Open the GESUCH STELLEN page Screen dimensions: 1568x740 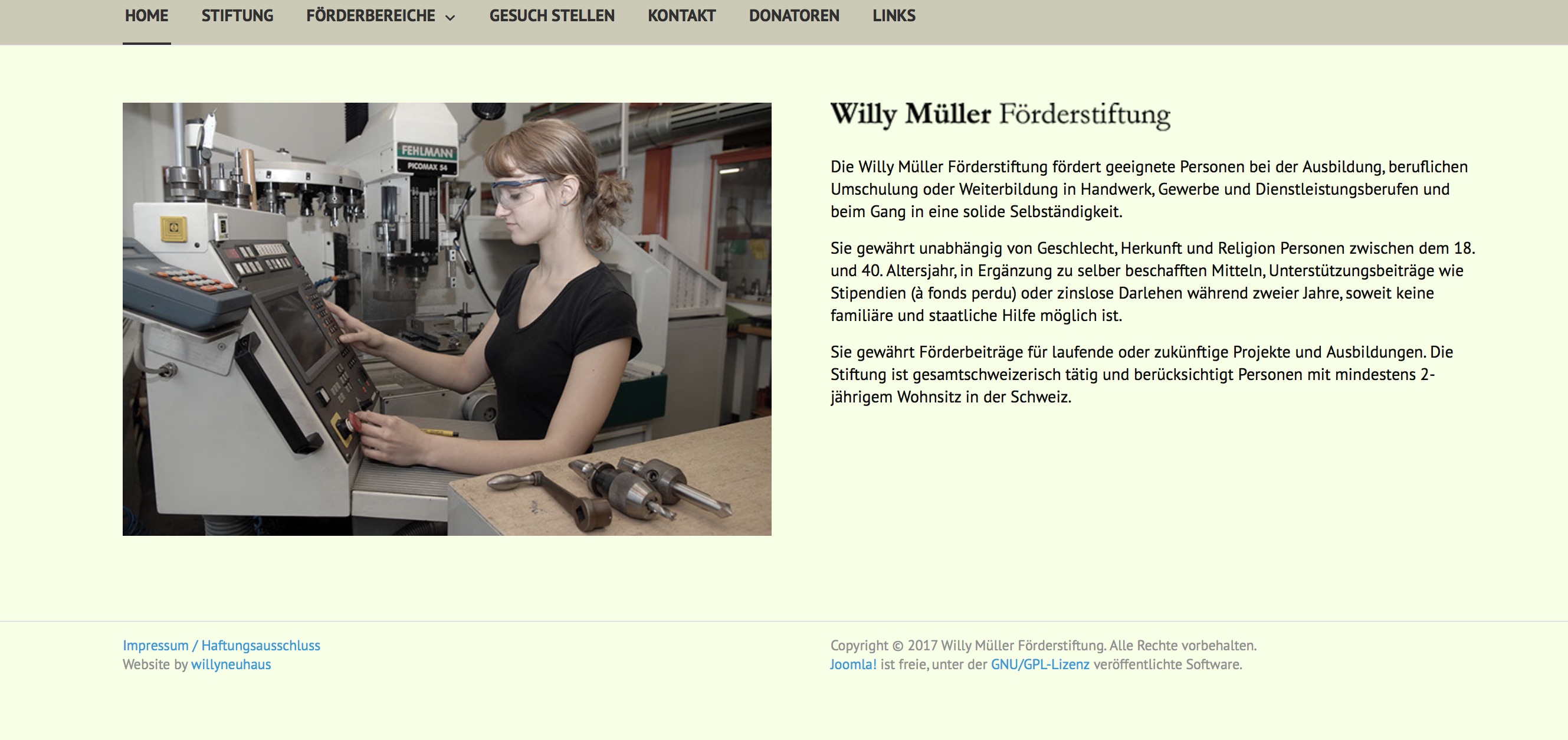[552, 16]
